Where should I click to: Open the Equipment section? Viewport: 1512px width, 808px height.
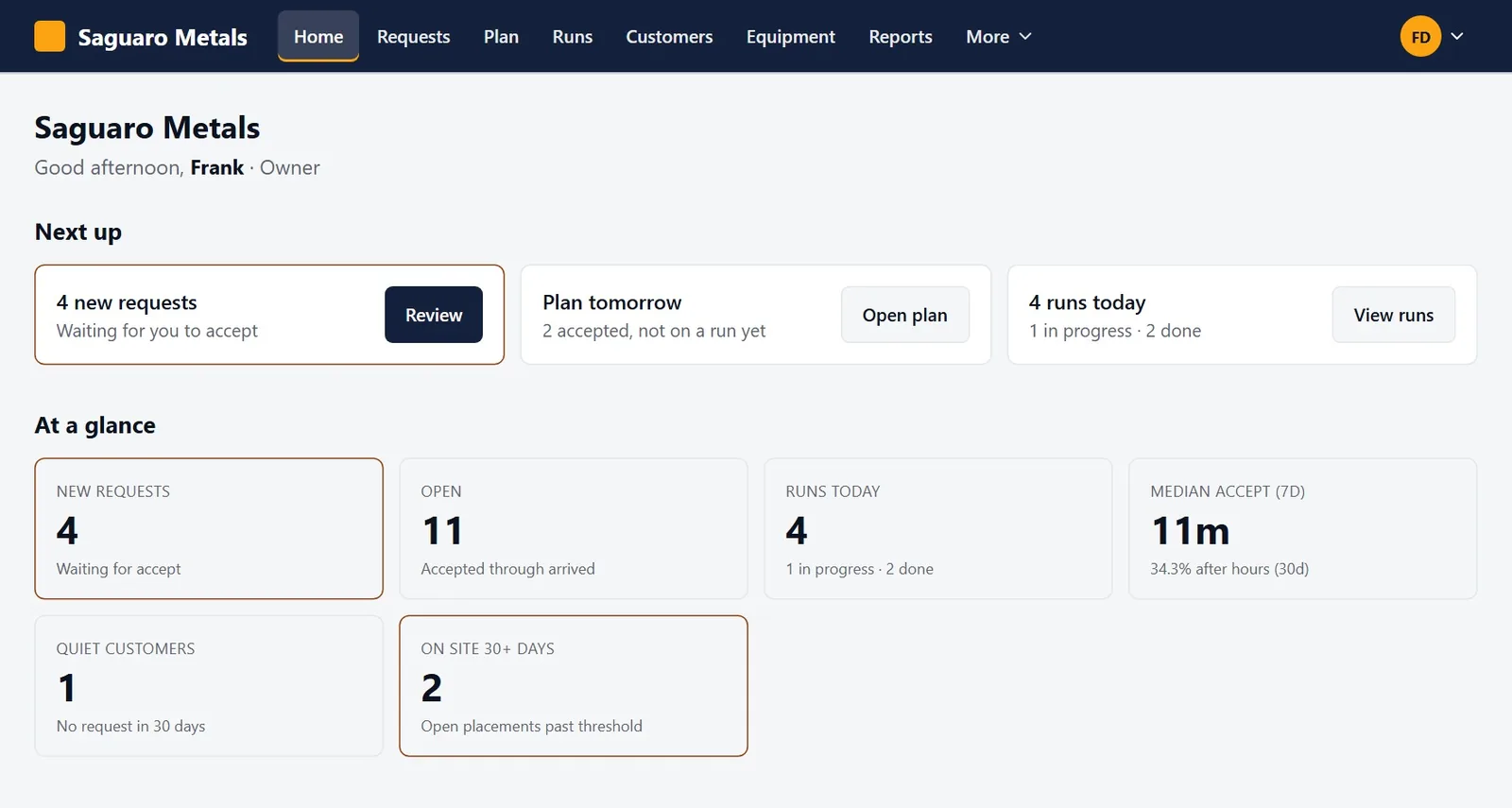tap(791, 36)
